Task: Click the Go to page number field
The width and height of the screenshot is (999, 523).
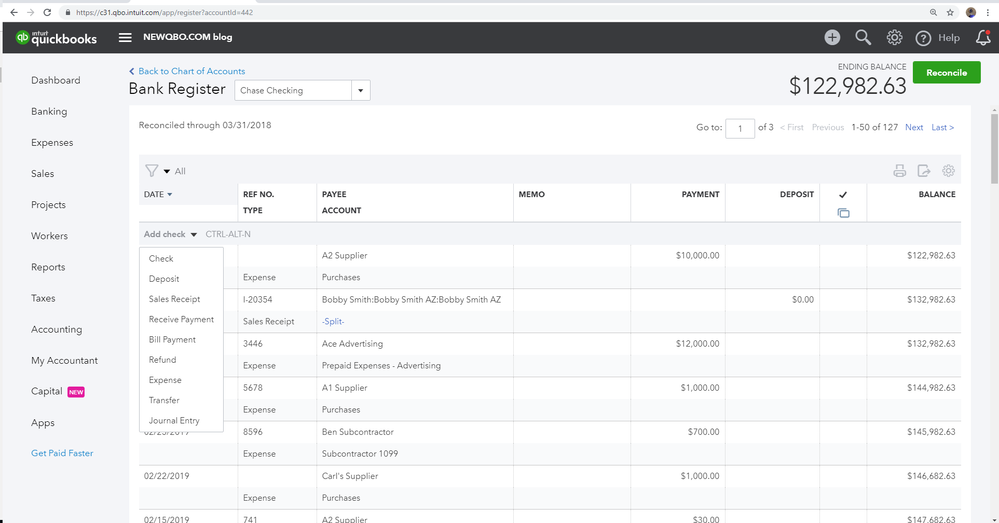Action: pyautogui.click(x=740, y=128)
